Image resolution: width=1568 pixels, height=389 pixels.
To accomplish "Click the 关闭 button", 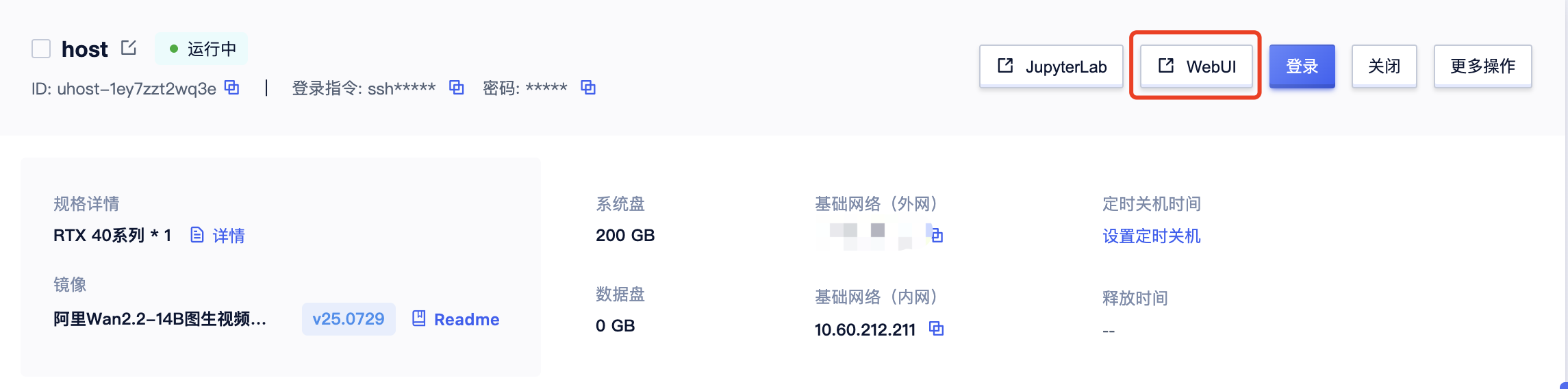I will pos(1384,66).
